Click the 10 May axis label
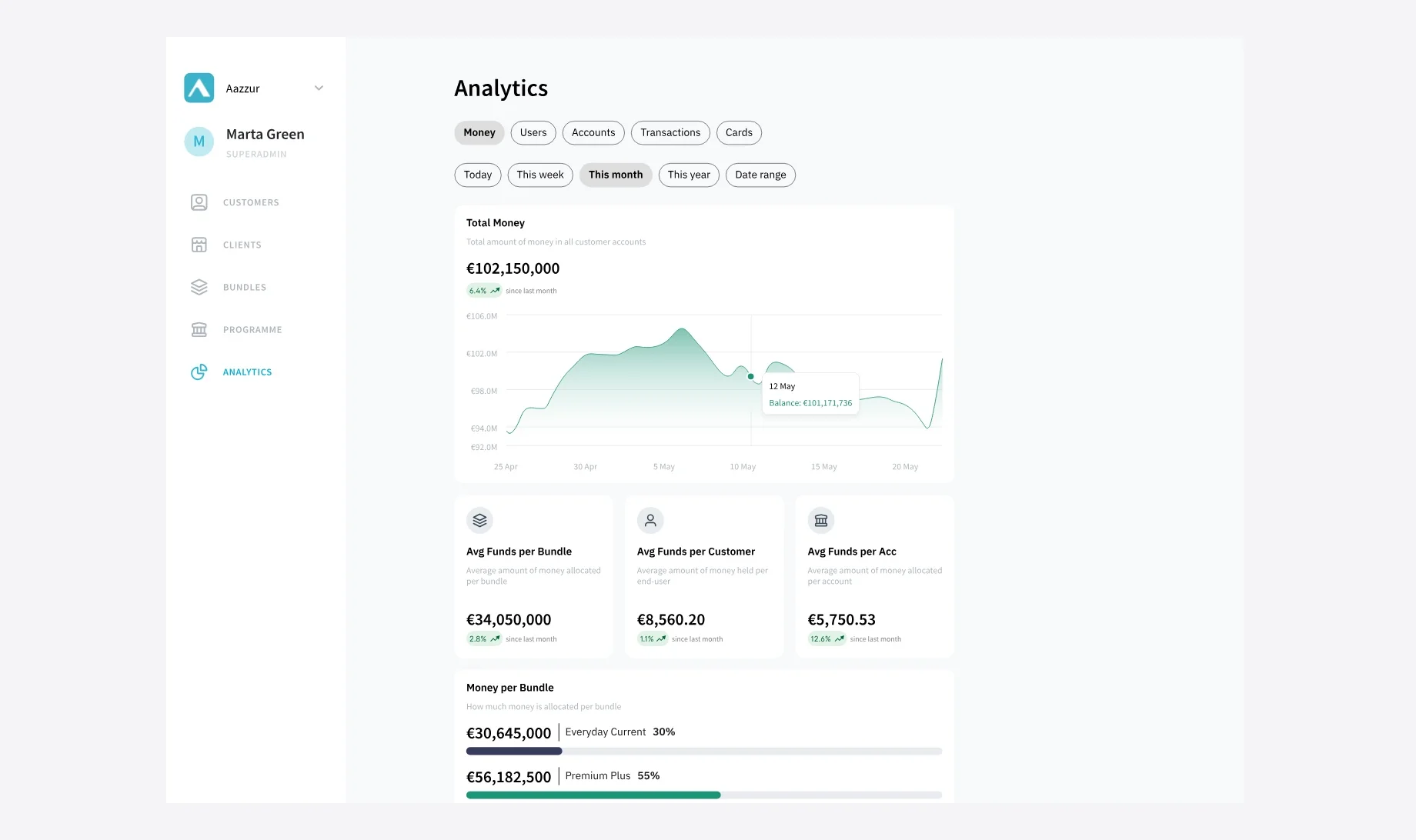 743,467
